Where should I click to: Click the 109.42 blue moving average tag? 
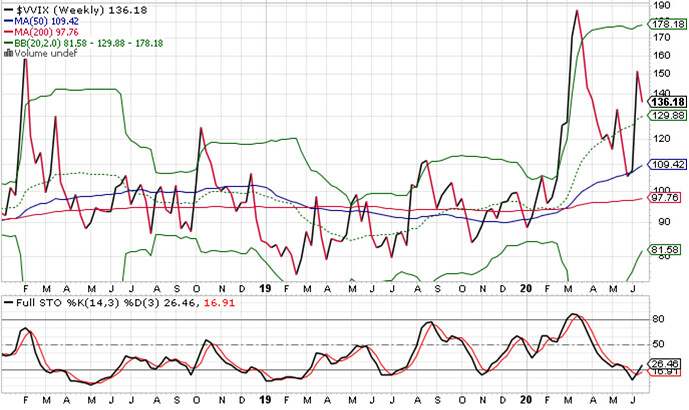667,164
